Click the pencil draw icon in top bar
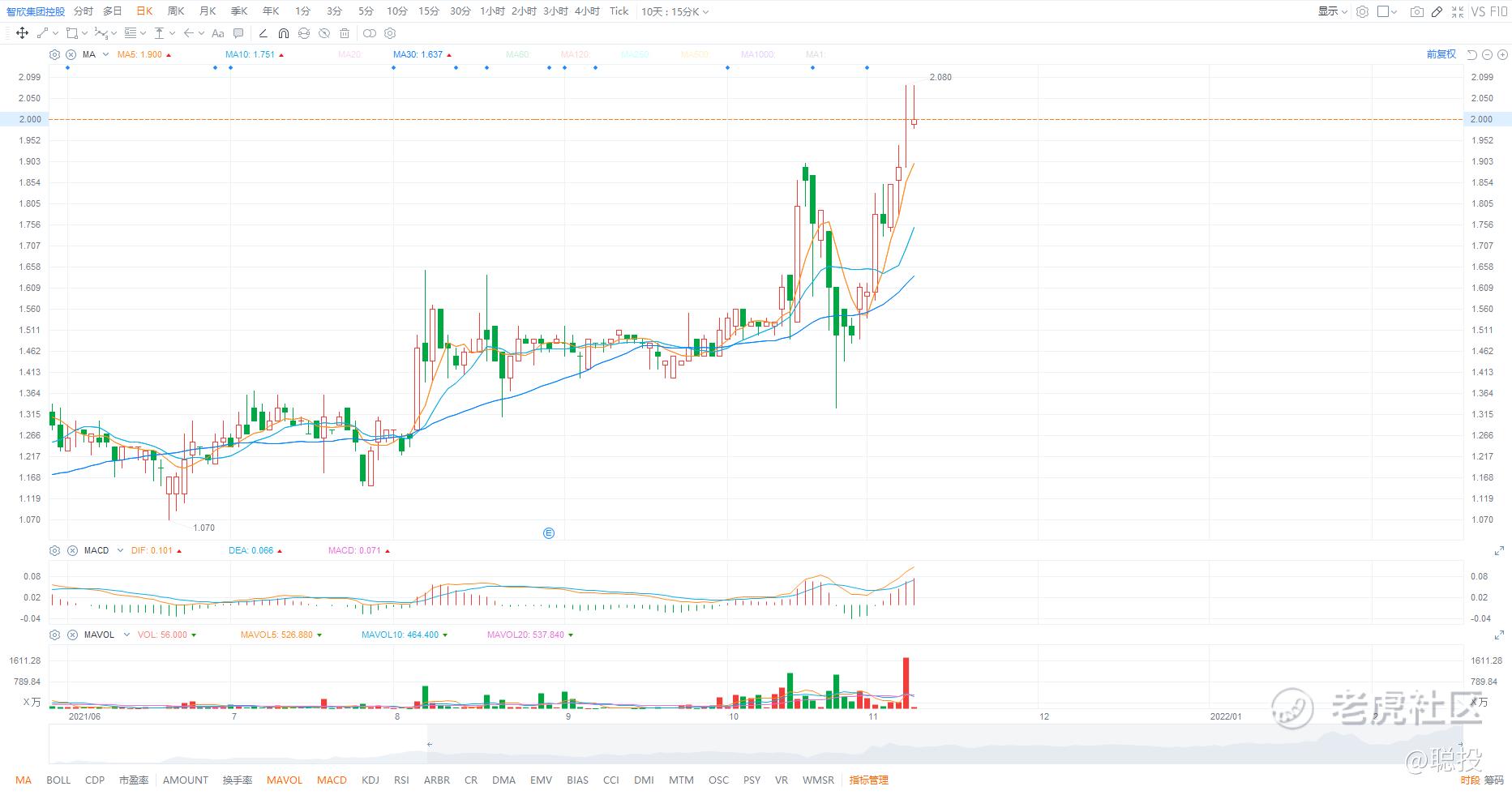Screen dimensions: 1512x795 point(1437,11)
